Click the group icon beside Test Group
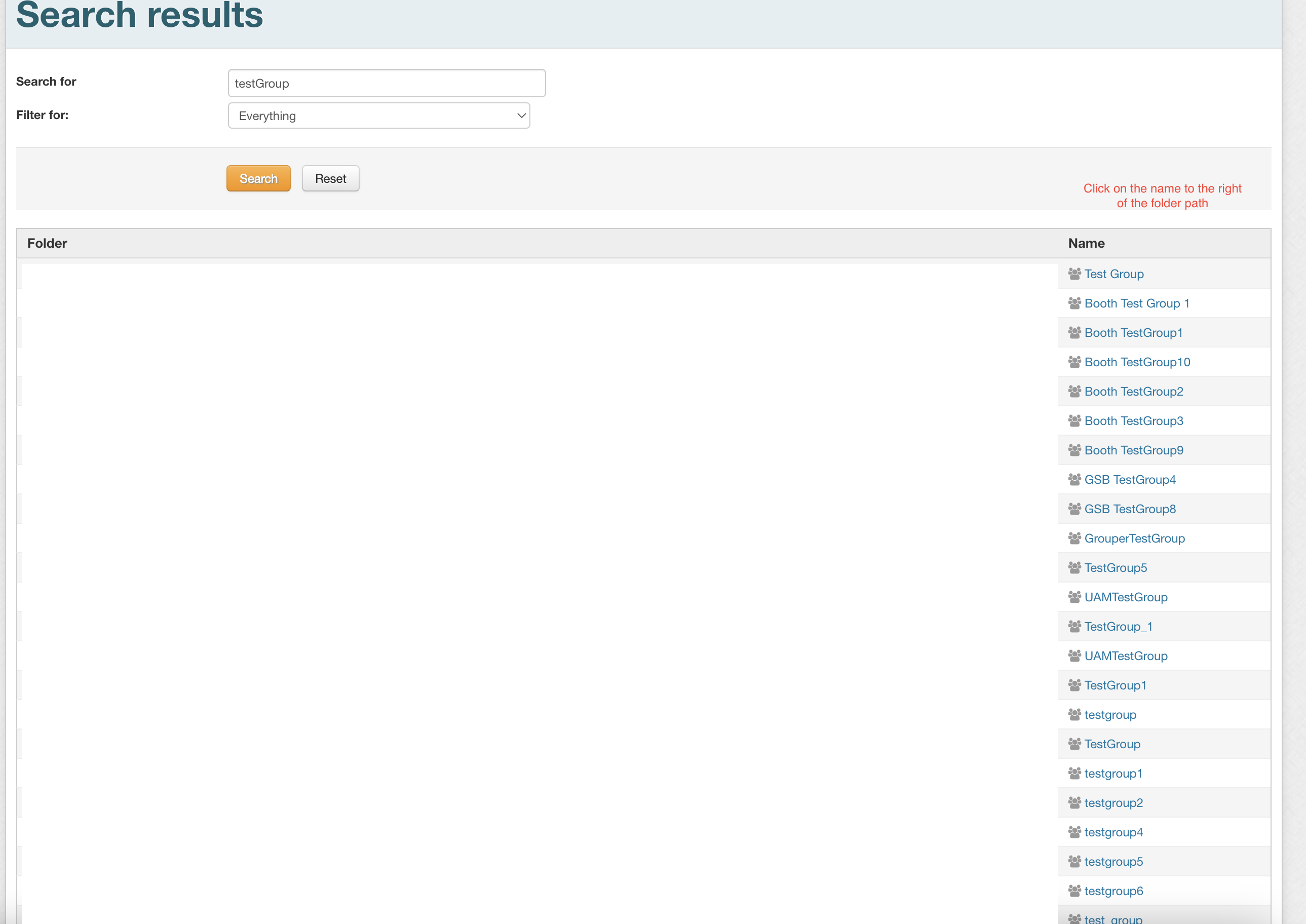Viewport: 1306px width, 924px height. 1074,274
